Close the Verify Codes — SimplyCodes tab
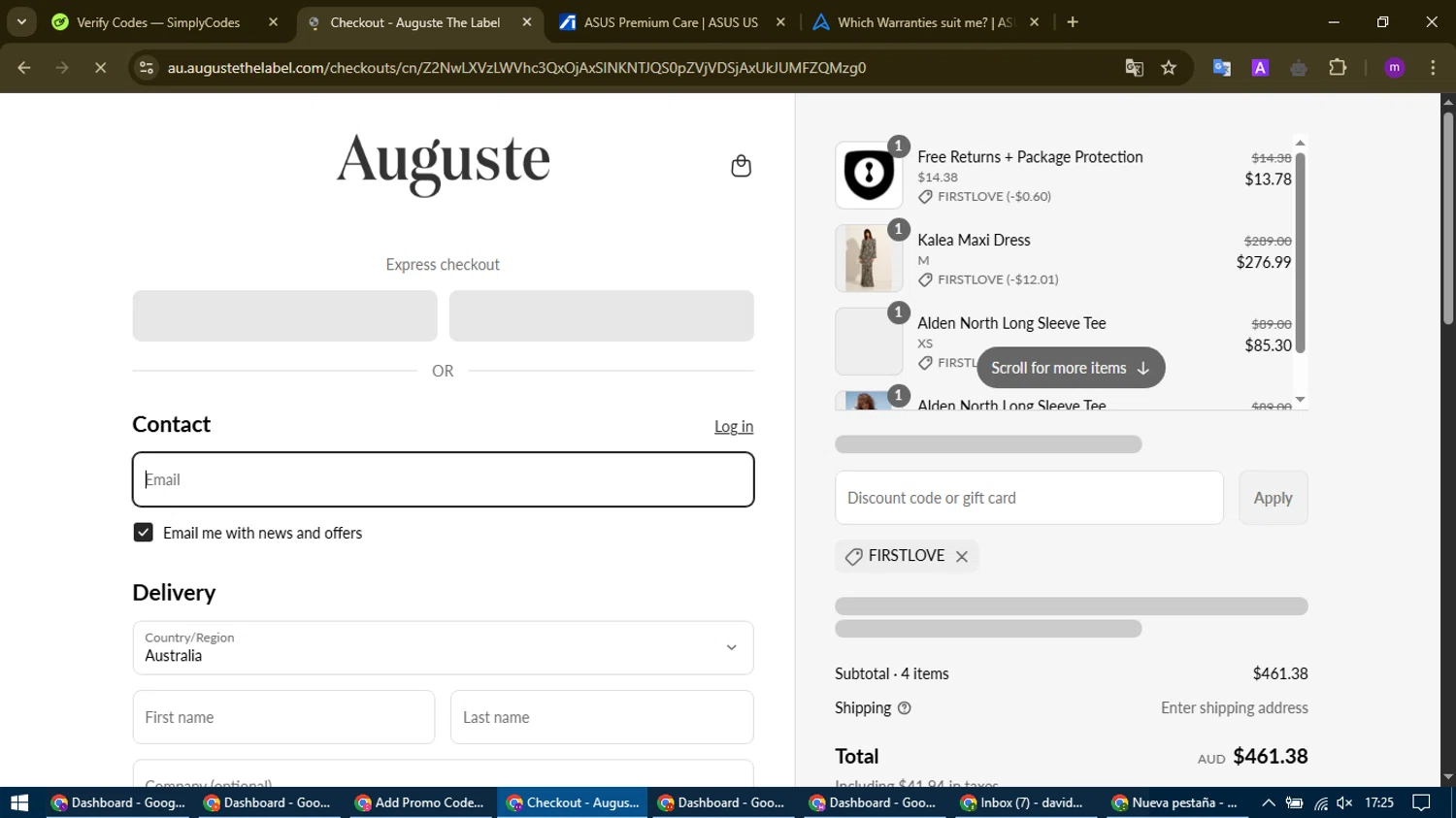Image resolution: width=1456 pixels, height=818 pixels. click(x=273, y=22)
